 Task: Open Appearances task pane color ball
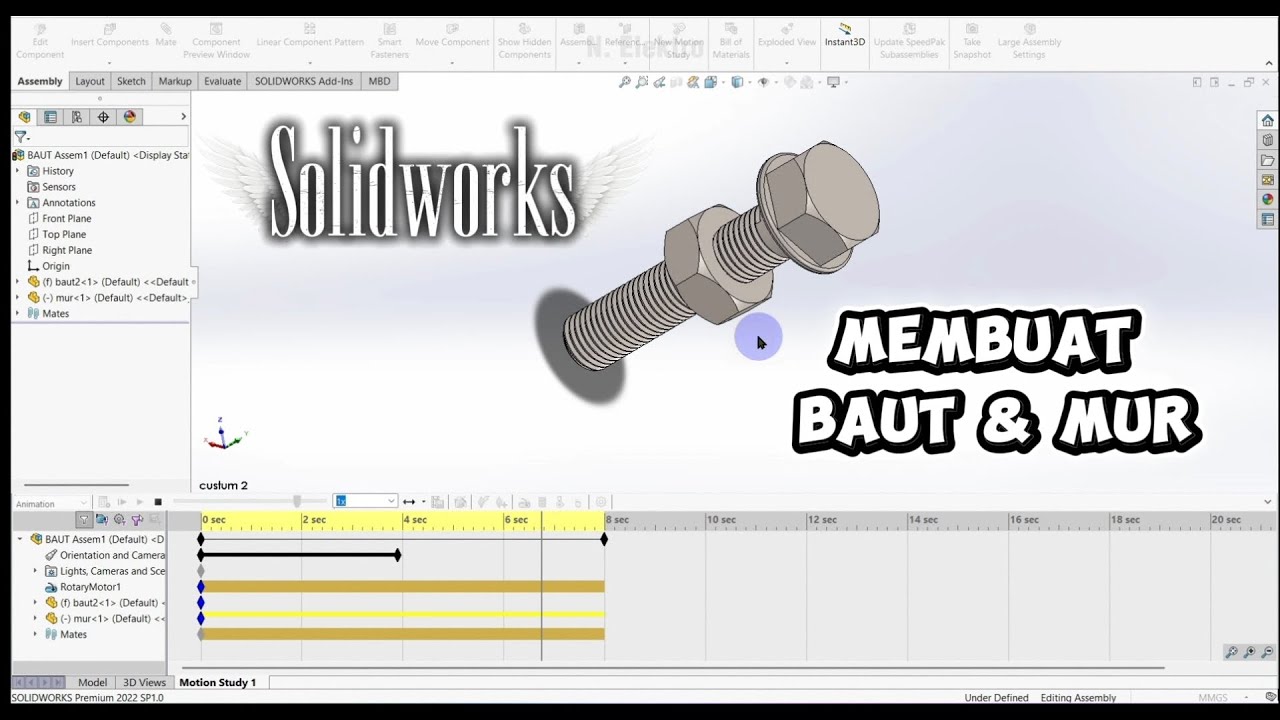click(1267, 200)
